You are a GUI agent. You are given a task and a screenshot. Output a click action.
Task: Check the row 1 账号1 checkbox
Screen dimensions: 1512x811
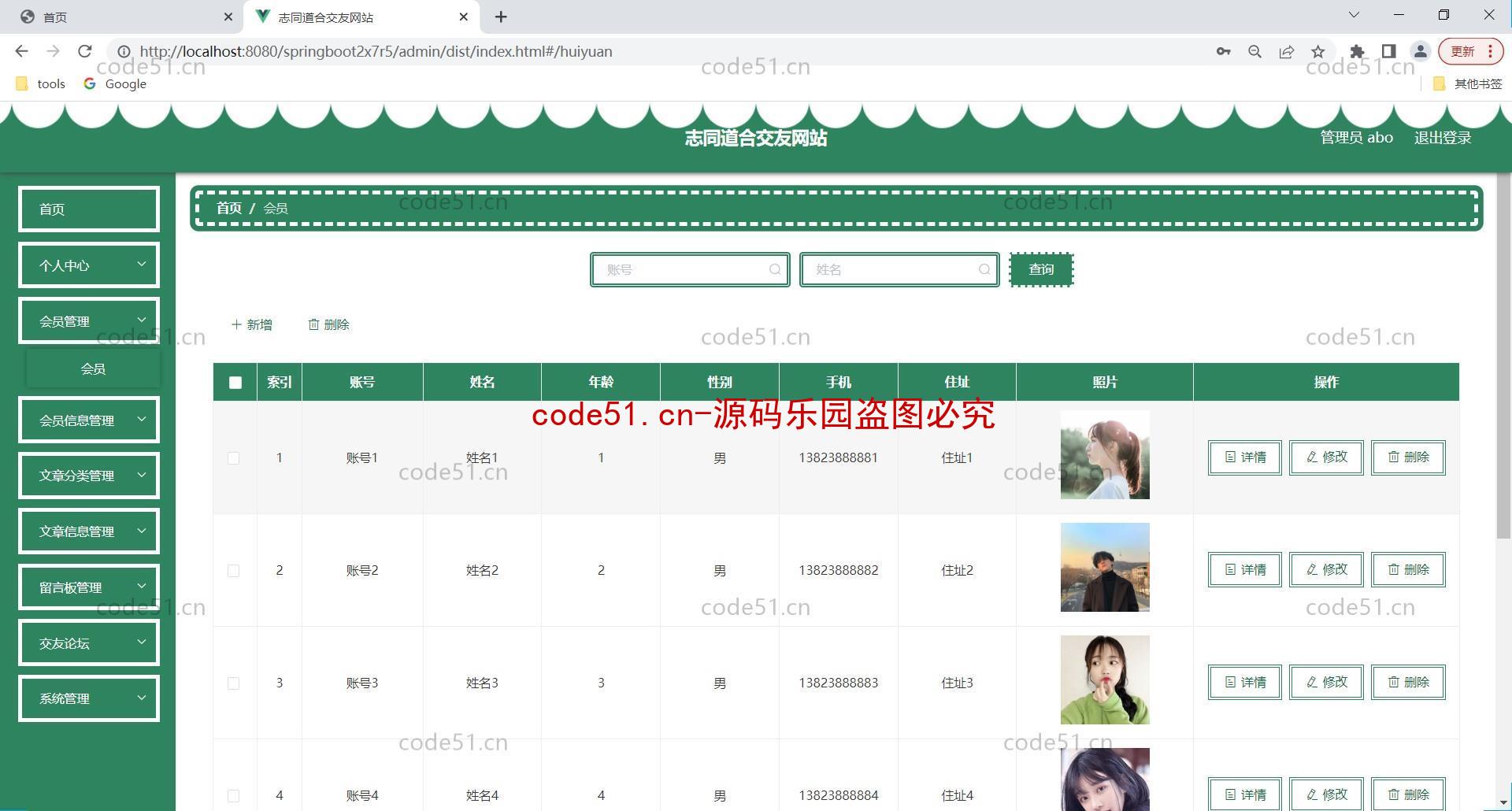(x=233, y=458)
